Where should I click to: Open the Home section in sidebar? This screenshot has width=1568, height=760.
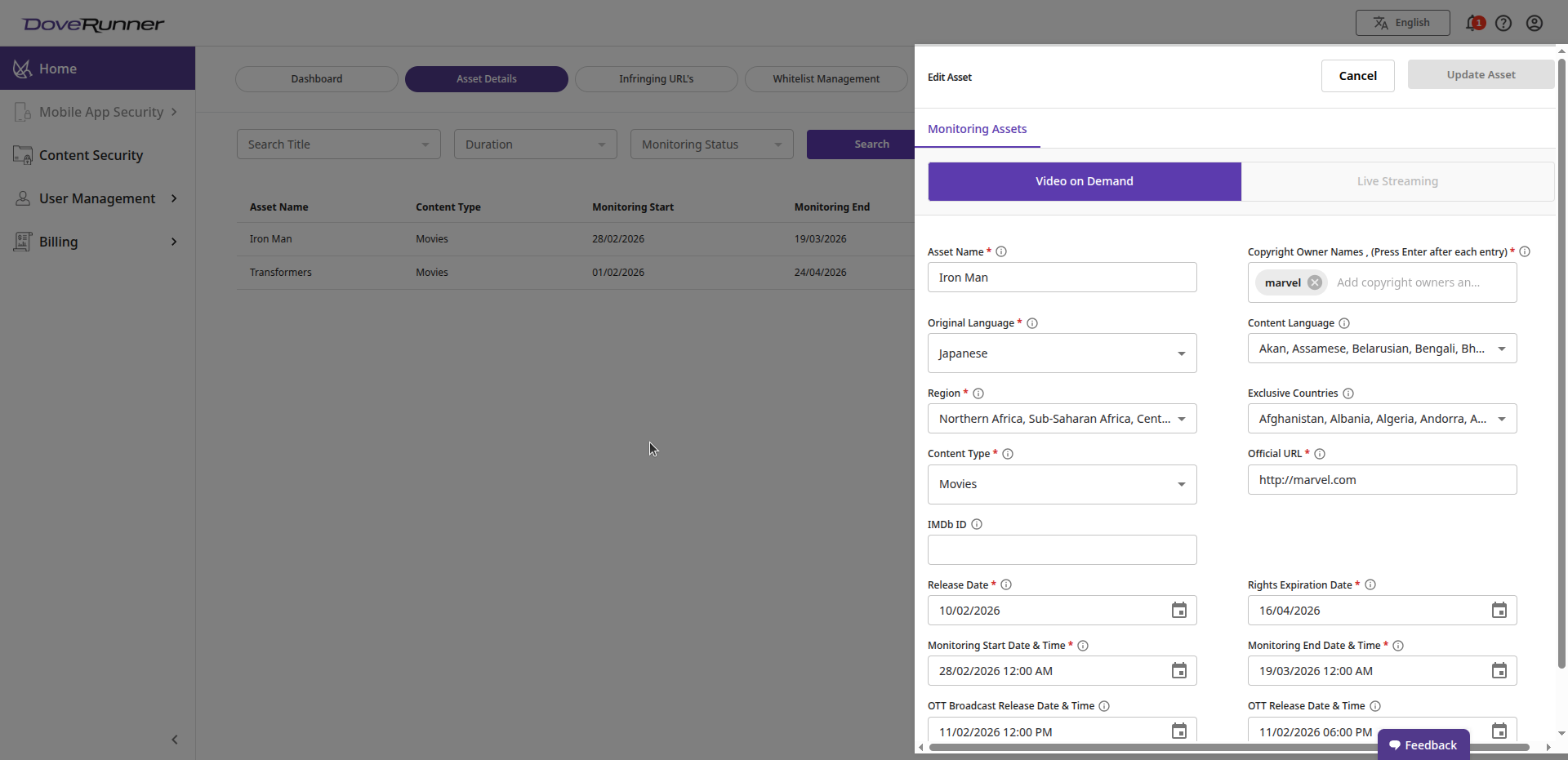(57, 69)
